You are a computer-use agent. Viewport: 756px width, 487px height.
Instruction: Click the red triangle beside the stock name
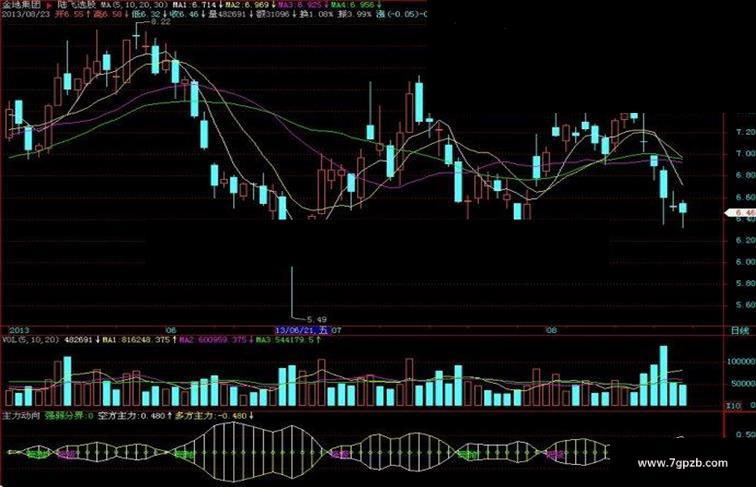pyautogui.click(x=49, y=5)
